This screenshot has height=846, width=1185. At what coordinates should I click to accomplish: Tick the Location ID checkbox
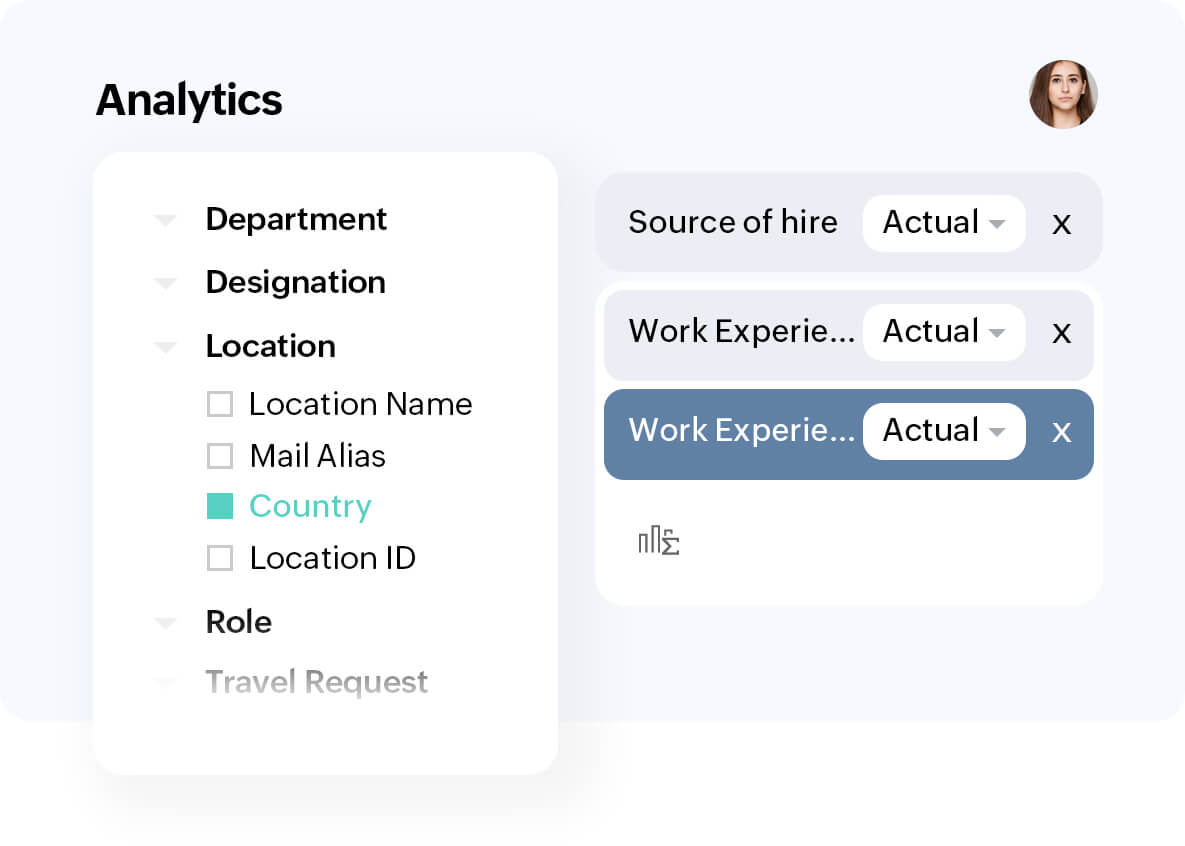click(x=220, y=558)
